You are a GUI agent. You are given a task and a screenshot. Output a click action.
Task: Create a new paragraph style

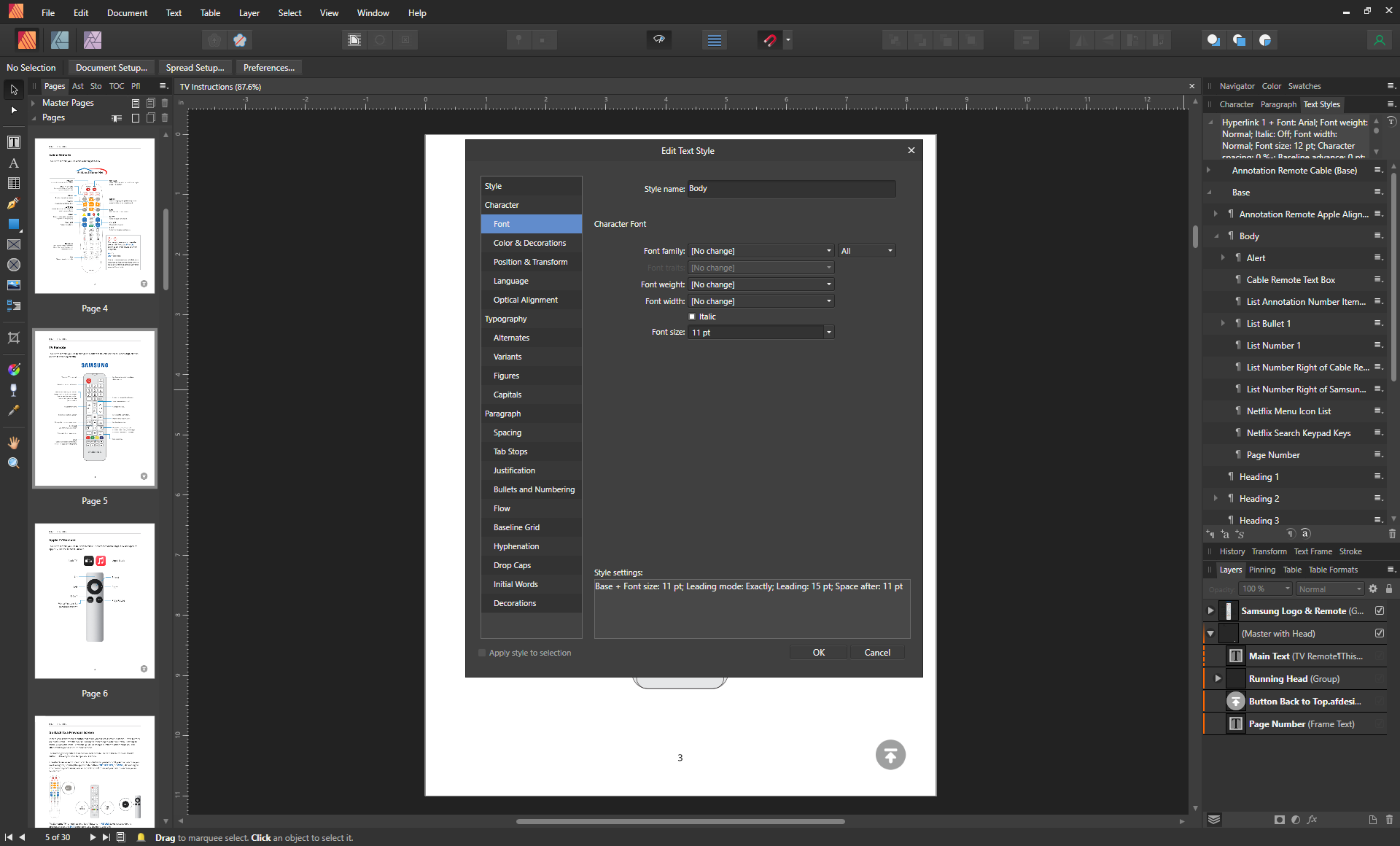click(x=1211, y=534)
